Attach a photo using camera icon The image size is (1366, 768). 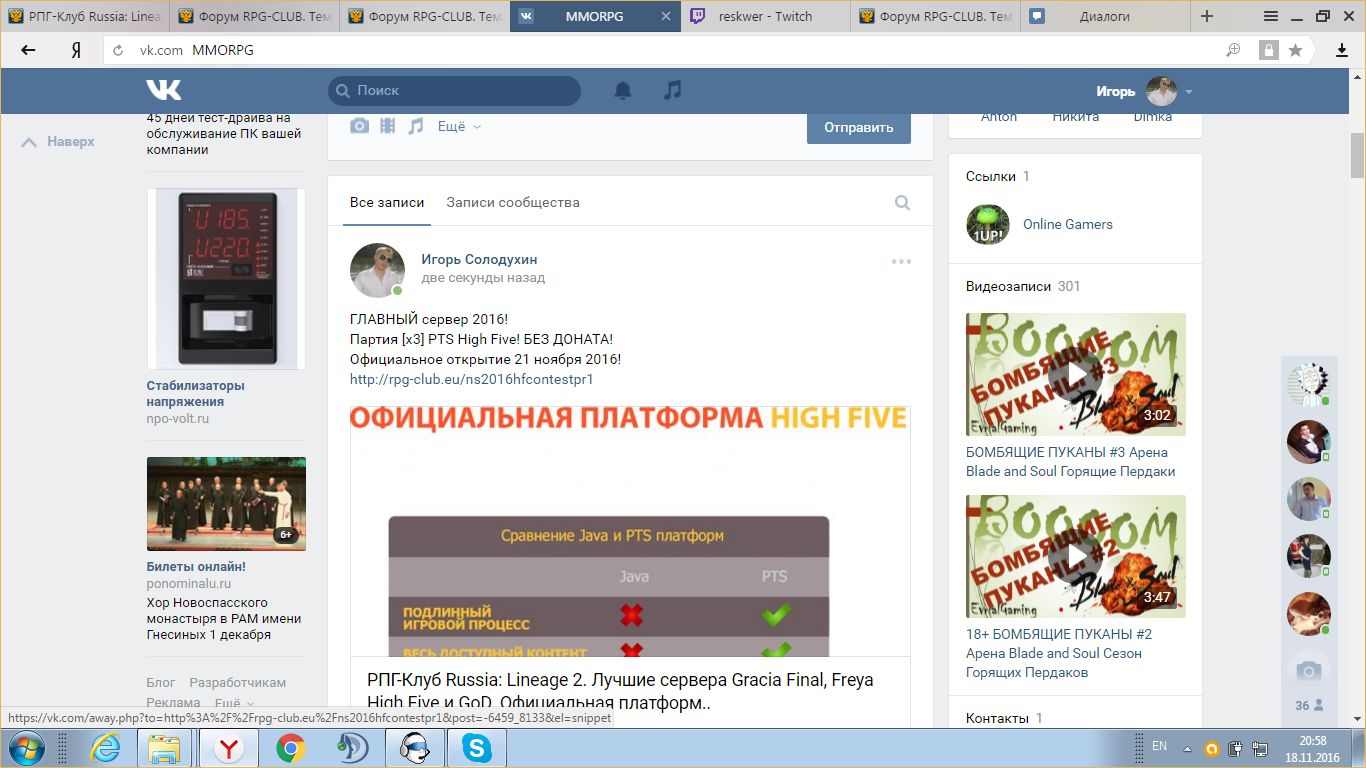[x=359, y=126]
